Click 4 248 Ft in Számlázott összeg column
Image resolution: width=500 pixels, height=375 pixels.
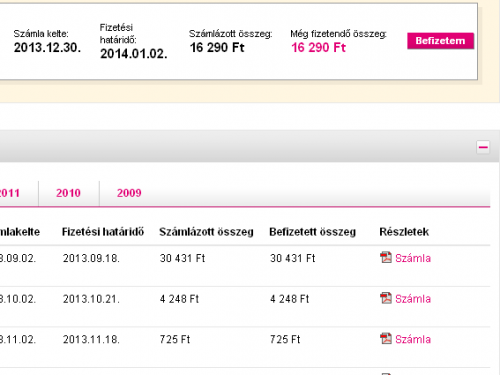tap(179, 299)
